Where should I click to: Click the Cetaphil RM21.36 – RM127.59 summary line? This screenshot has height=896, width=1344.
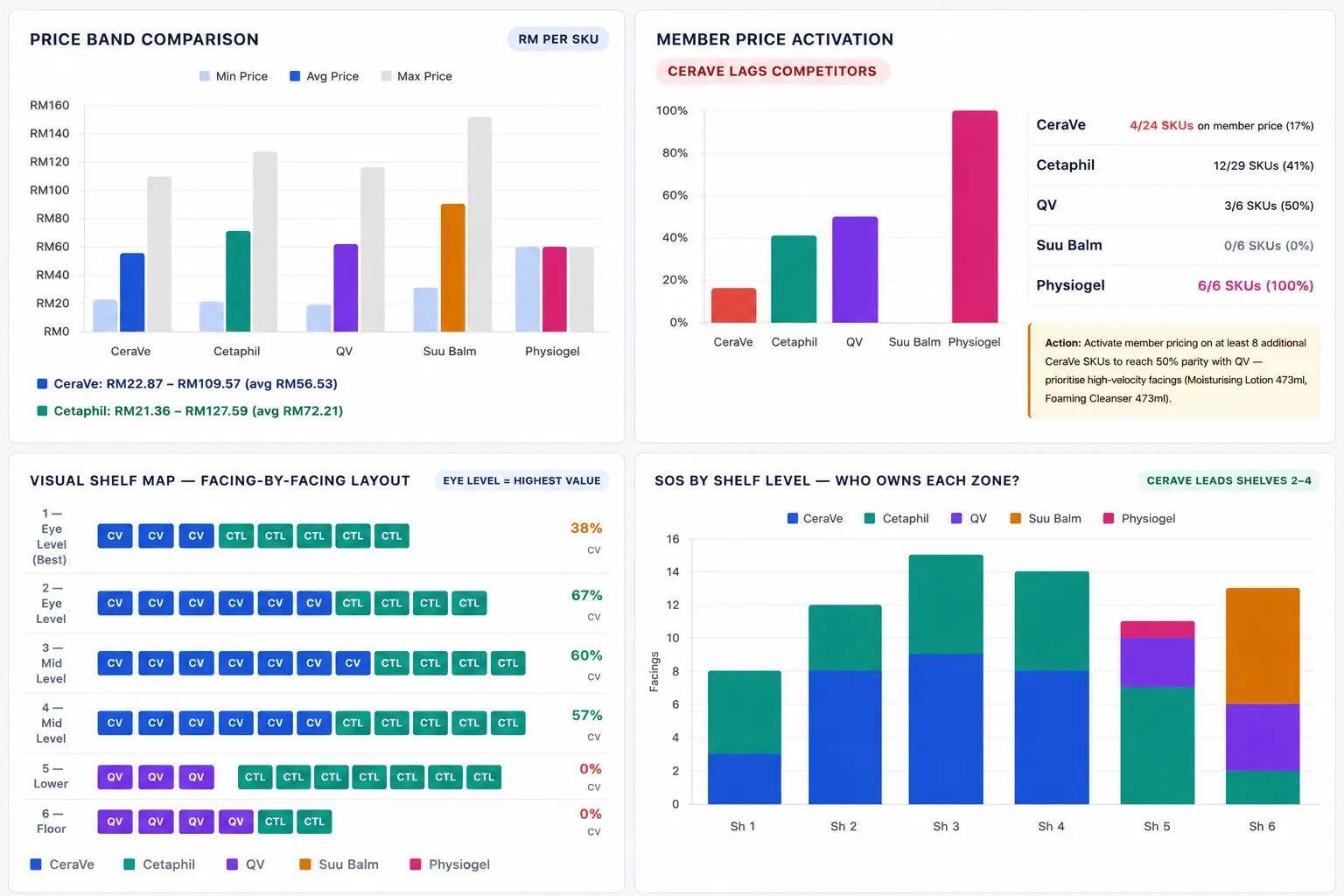[x=190, y=410]
